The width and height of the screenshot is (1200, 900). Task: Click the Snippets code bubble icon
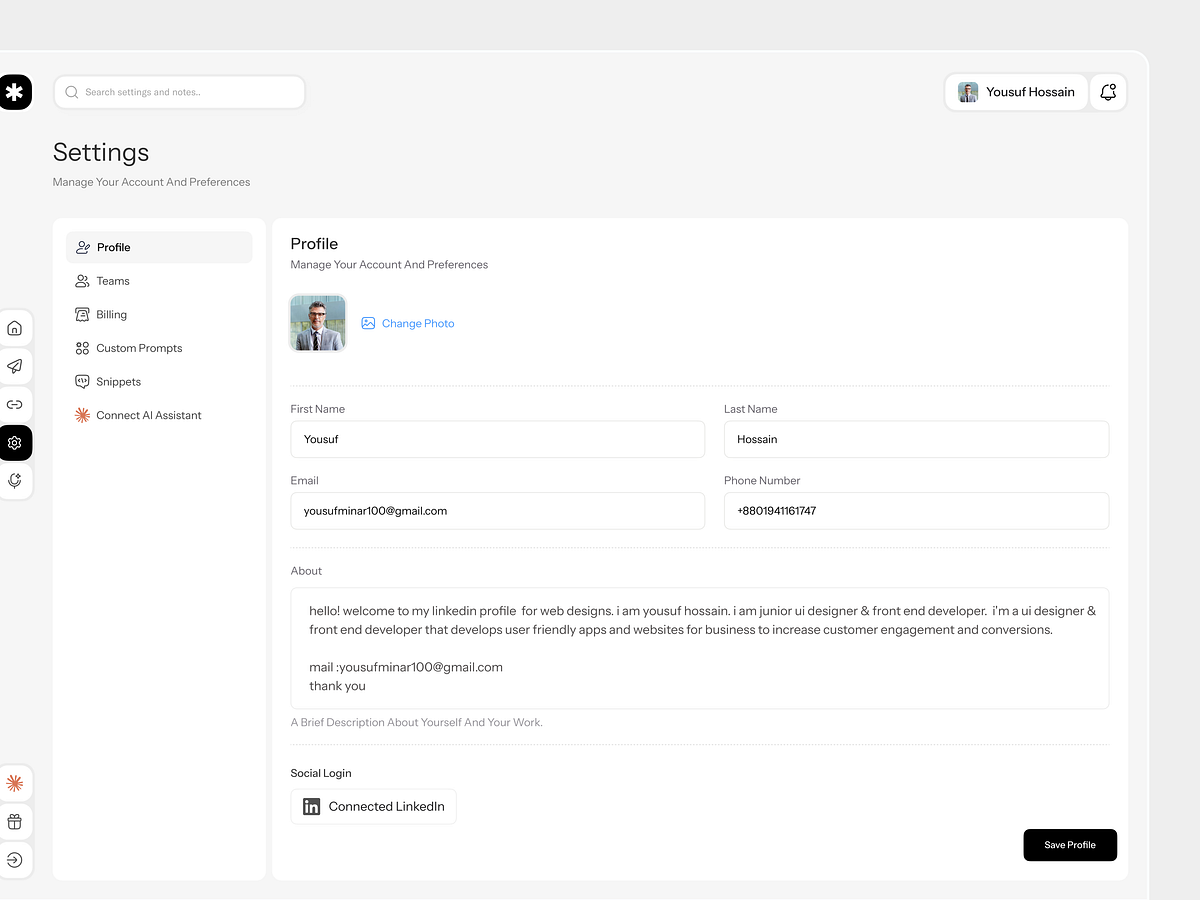coord(83,382)
